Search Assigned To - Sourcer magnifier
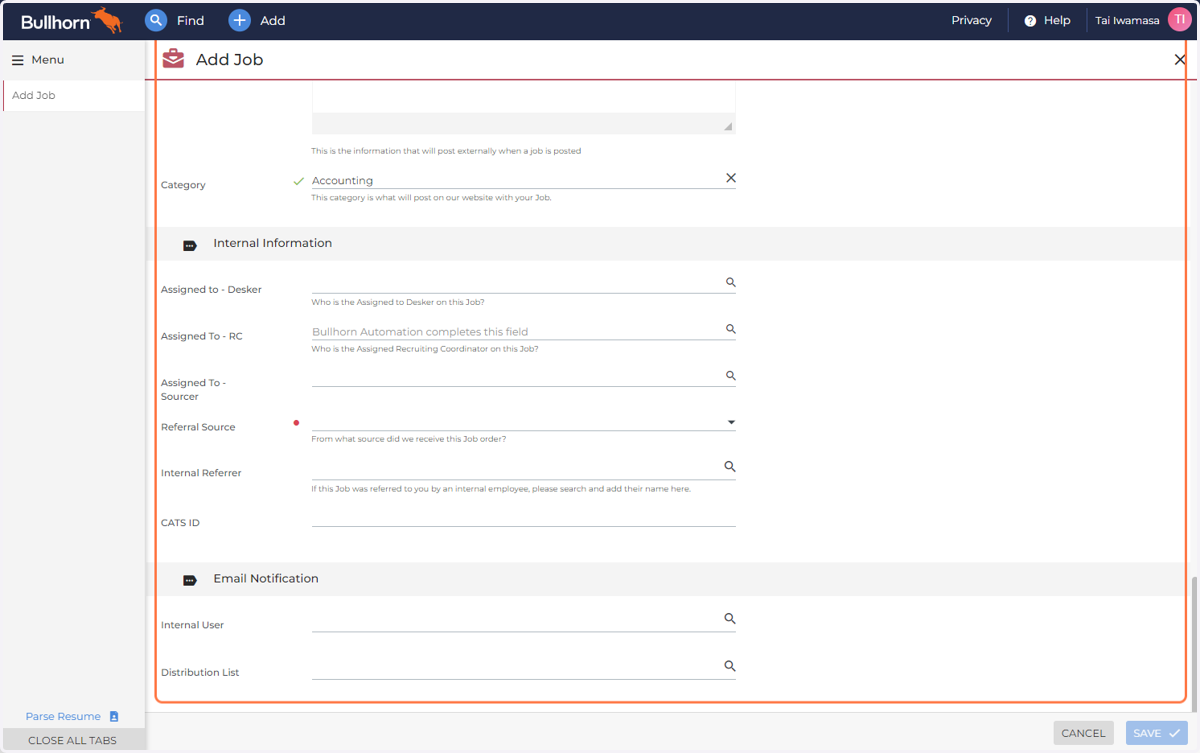 pyautogui.click(x=730, y=376)
